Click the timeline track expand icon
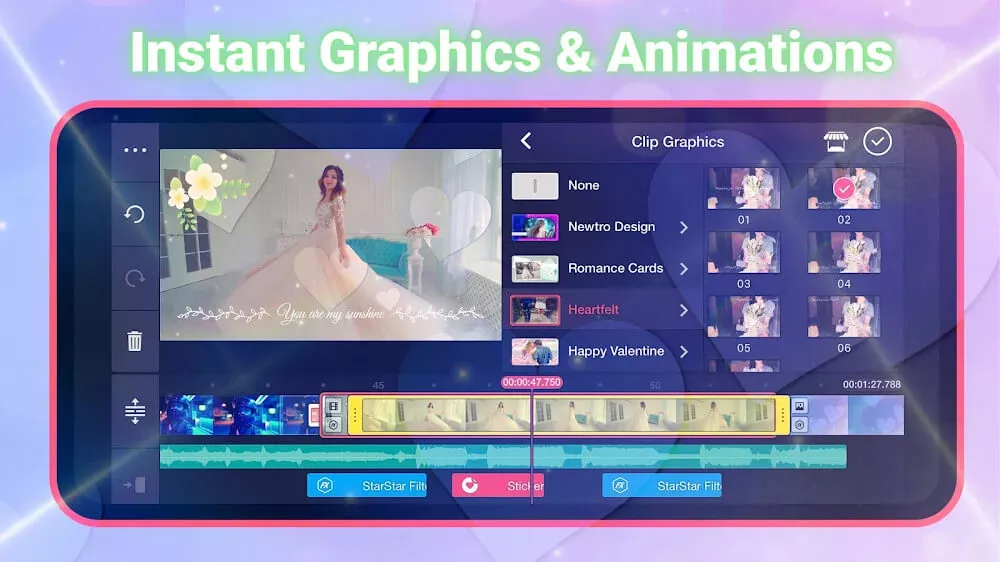Image resolution: width=1000 pixels, height=562 pixels. 135,411
